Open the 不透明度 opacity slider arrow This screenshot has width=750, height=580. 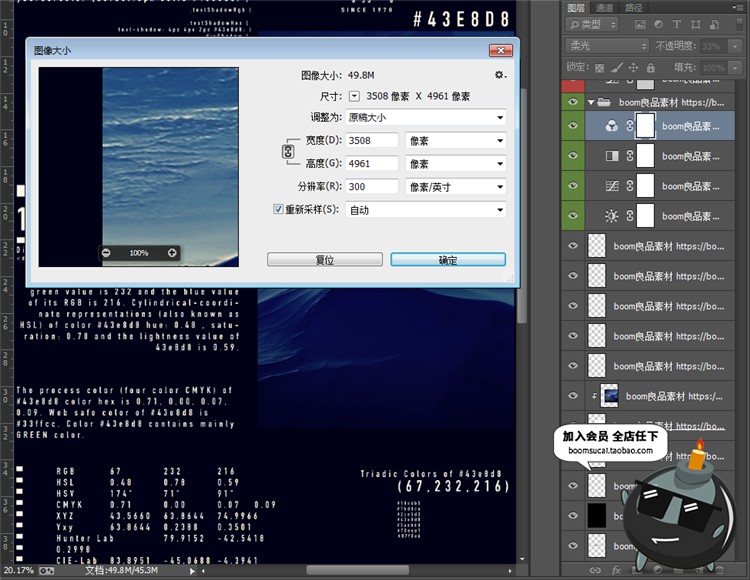tap(735, 46)
